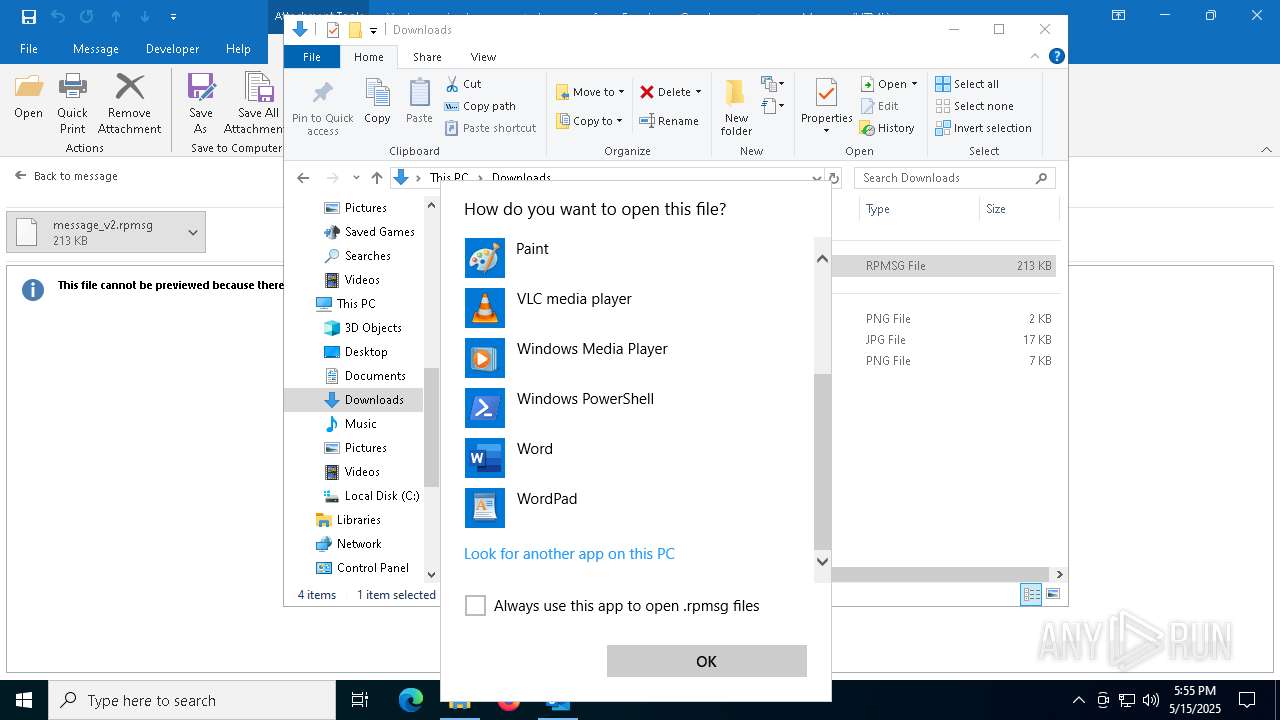The height and width of the screenshot is (720, 1280).
Task: Open the Delete dropdown arrow
Action: (698, 92)
